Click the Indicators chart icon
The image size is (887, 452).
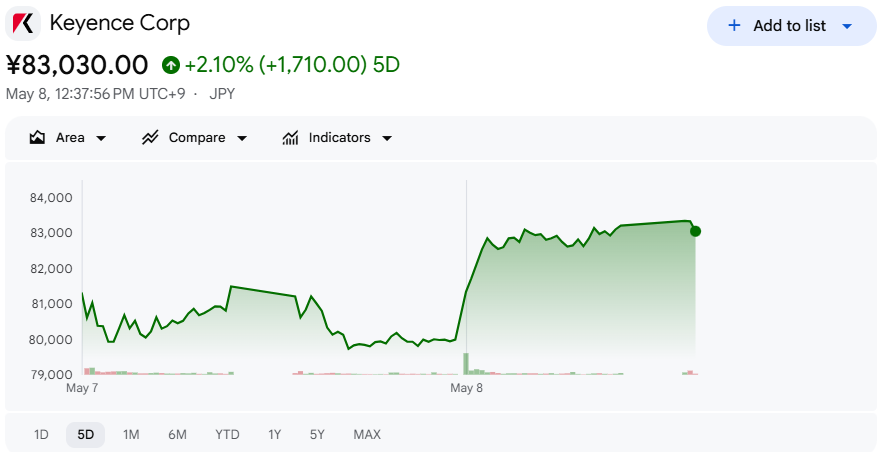290,137
